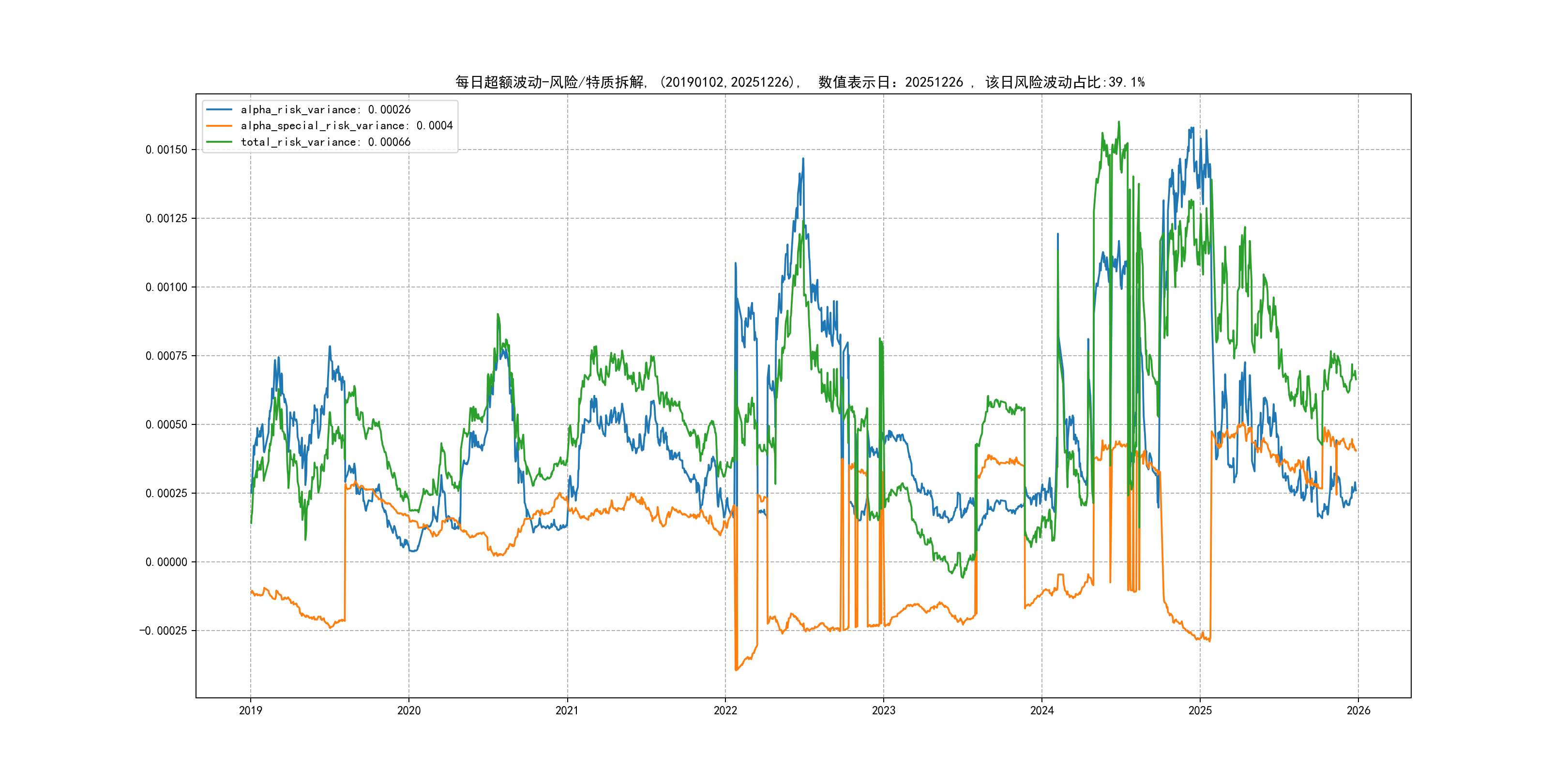The height and width of the screenshot is (784, 1568).
Task: Click the 2019 x-axis tick label
Action: [x=250, y=710]
